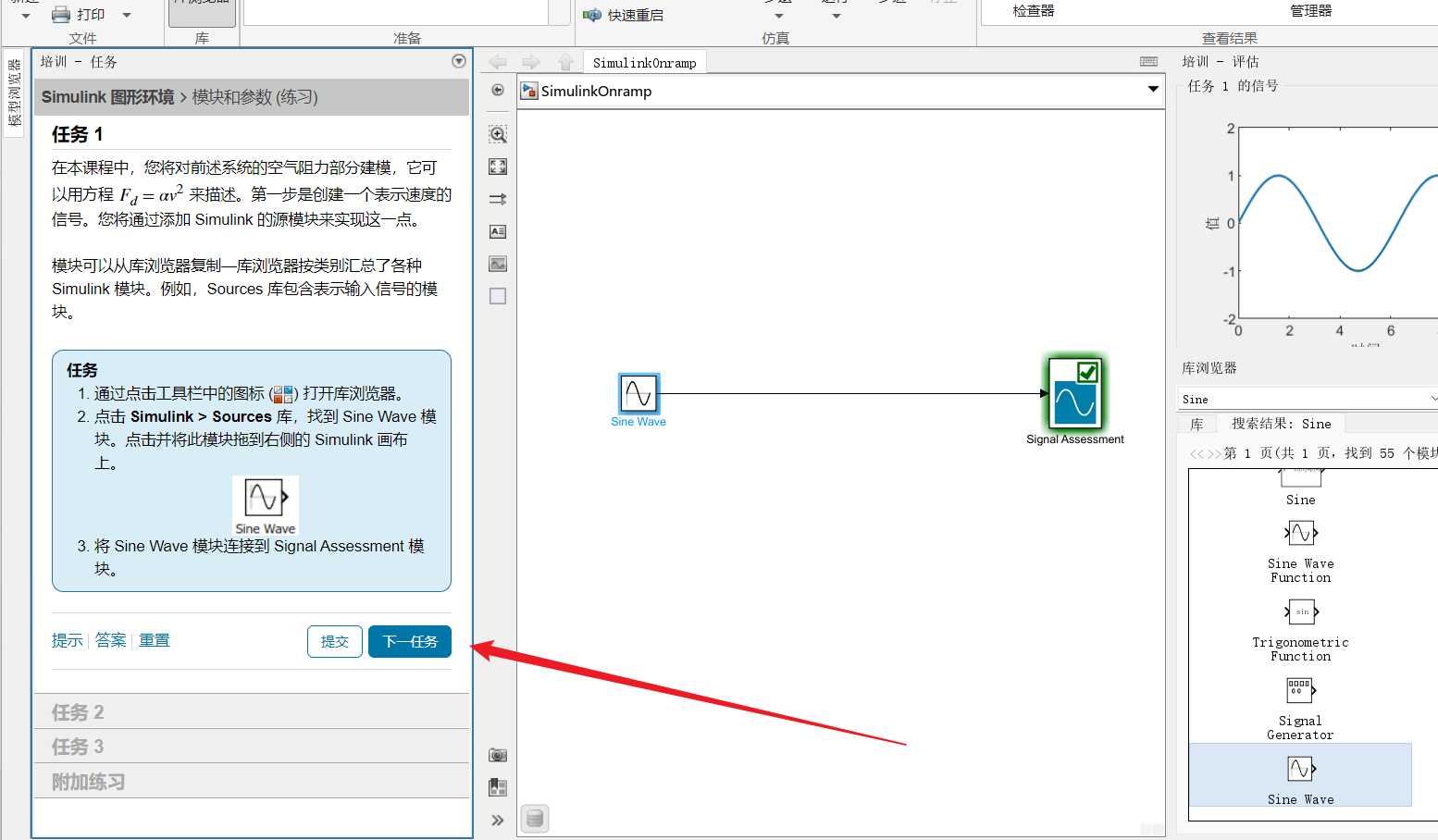1438x840 pixels.
Task: Go to previous results page with << arrows
Action: 1197,453
